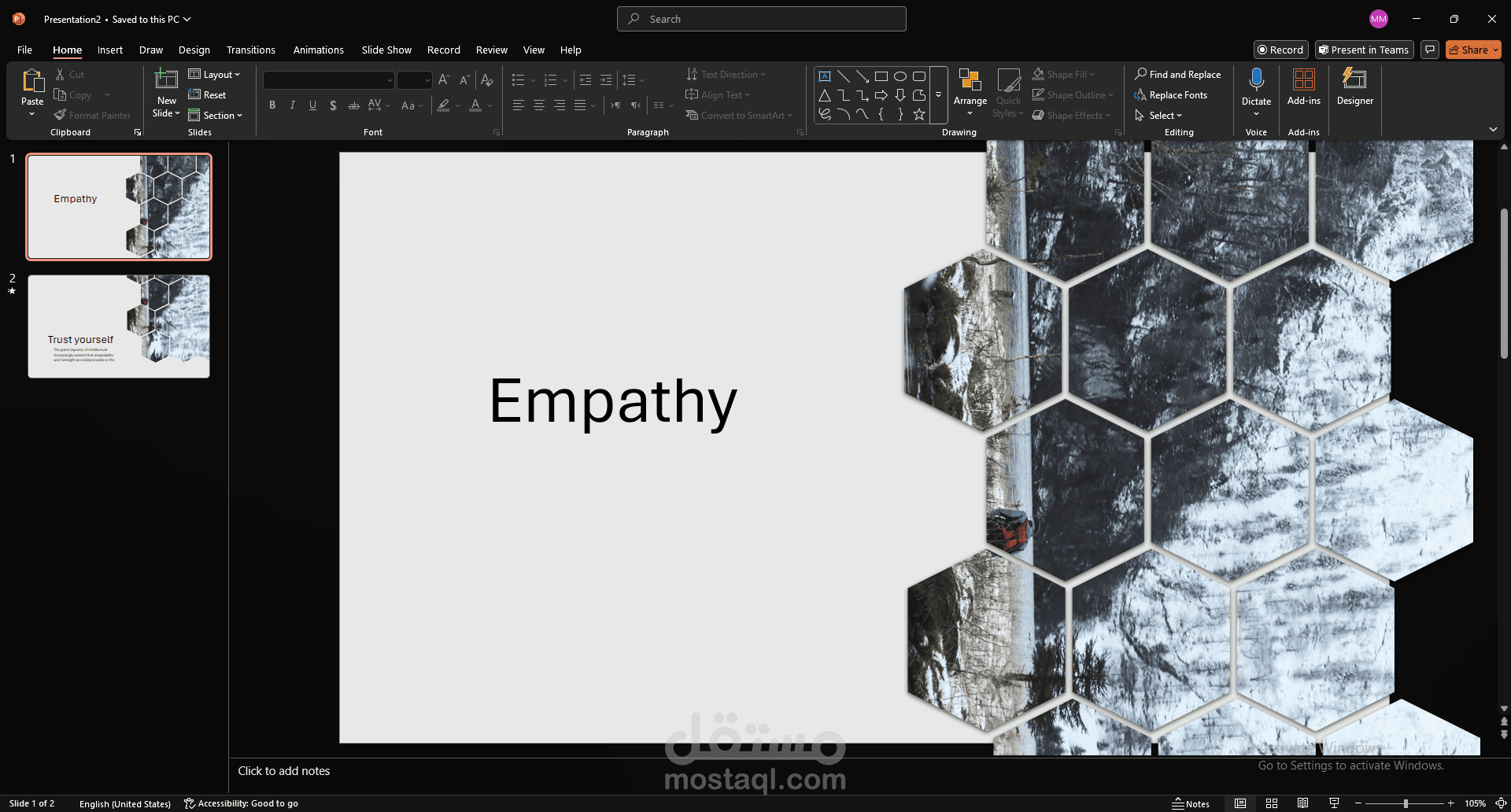Select the text box shape
This screenshot has width=1511, height=812.
point(825,76)
